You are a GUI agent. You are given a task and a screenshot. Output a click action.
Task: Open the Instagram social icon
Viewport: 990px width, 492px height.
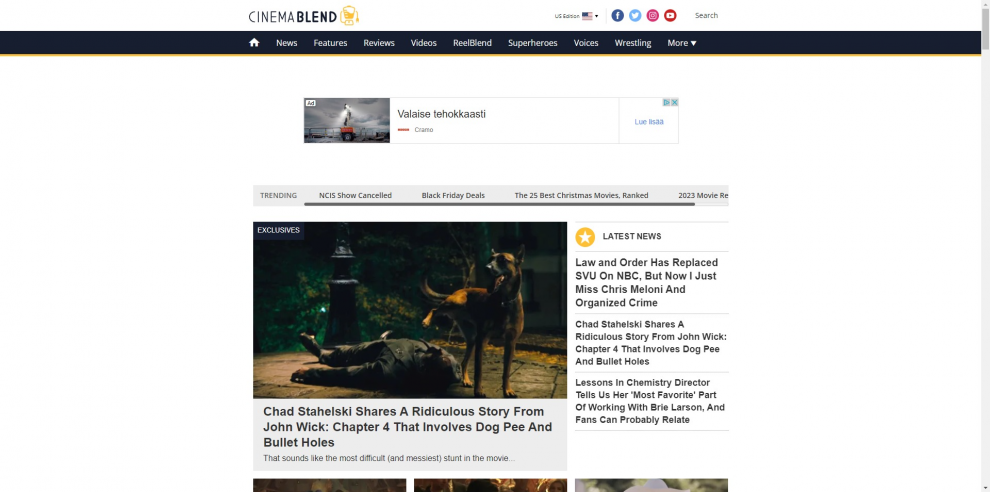click(x=653, y=16)
